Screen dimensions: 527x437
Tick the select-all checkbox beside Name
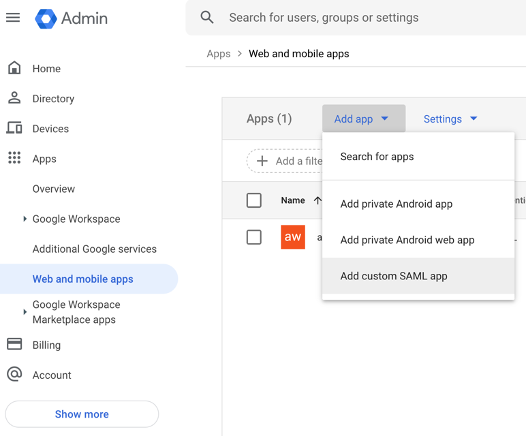coord(254,200)
